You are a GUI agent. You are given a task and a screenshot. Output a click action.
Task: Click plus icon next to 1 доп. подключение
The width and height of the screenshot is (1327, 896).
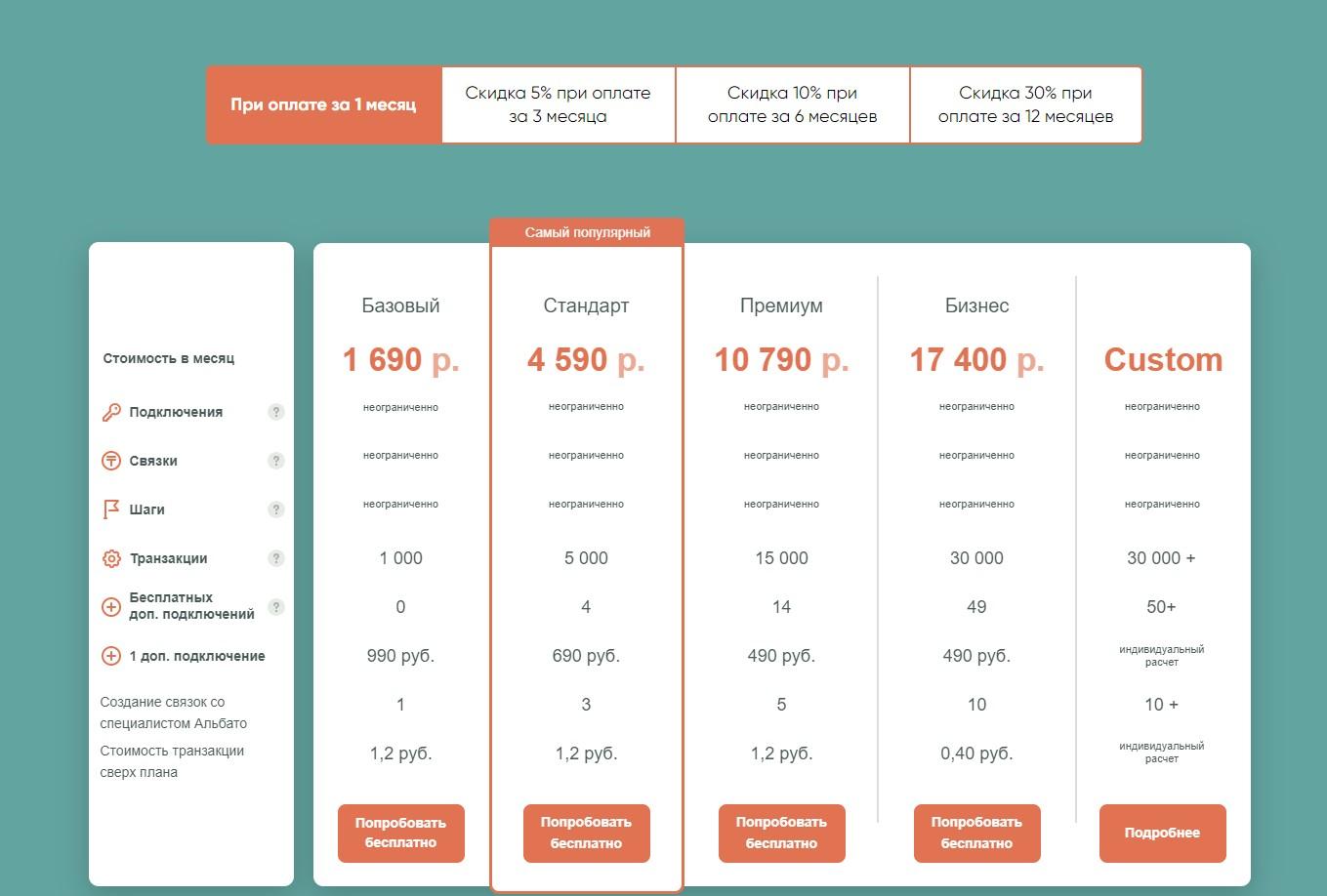click(111, 656)
